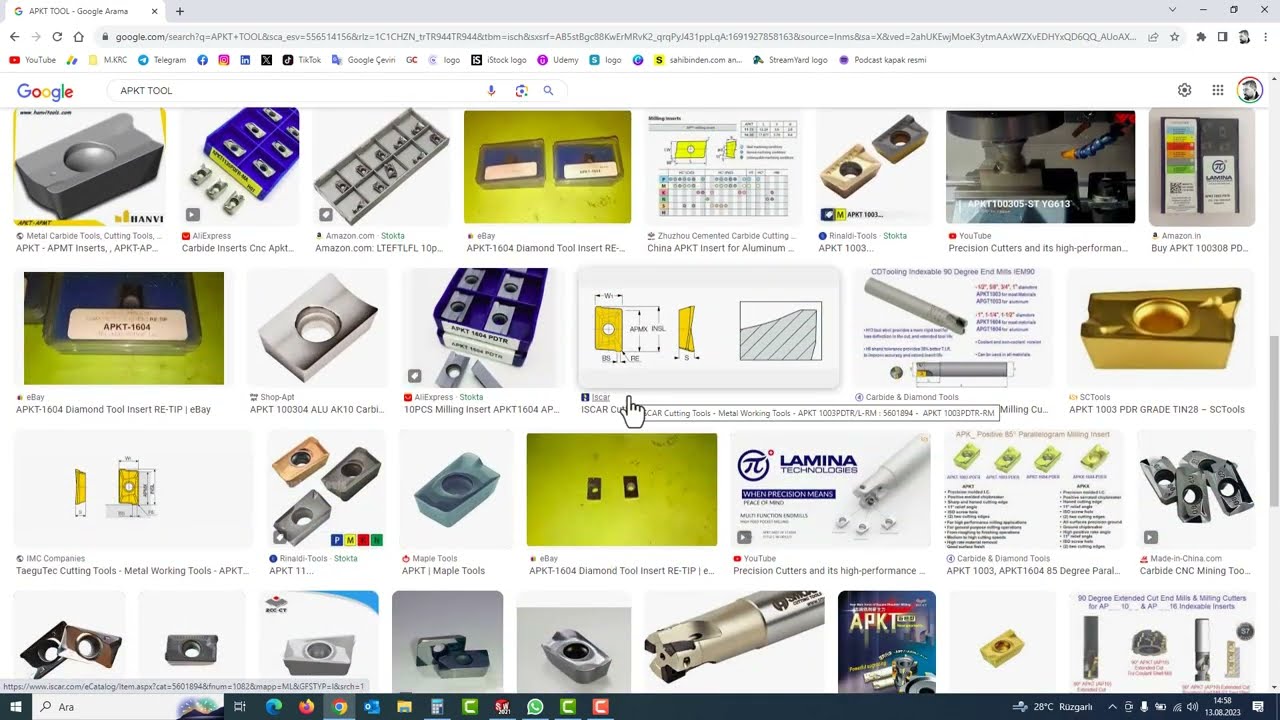Open the X (Twitter) bookmark icon
The height and width of the screenshot is (720, 1280).
(266, 60)
